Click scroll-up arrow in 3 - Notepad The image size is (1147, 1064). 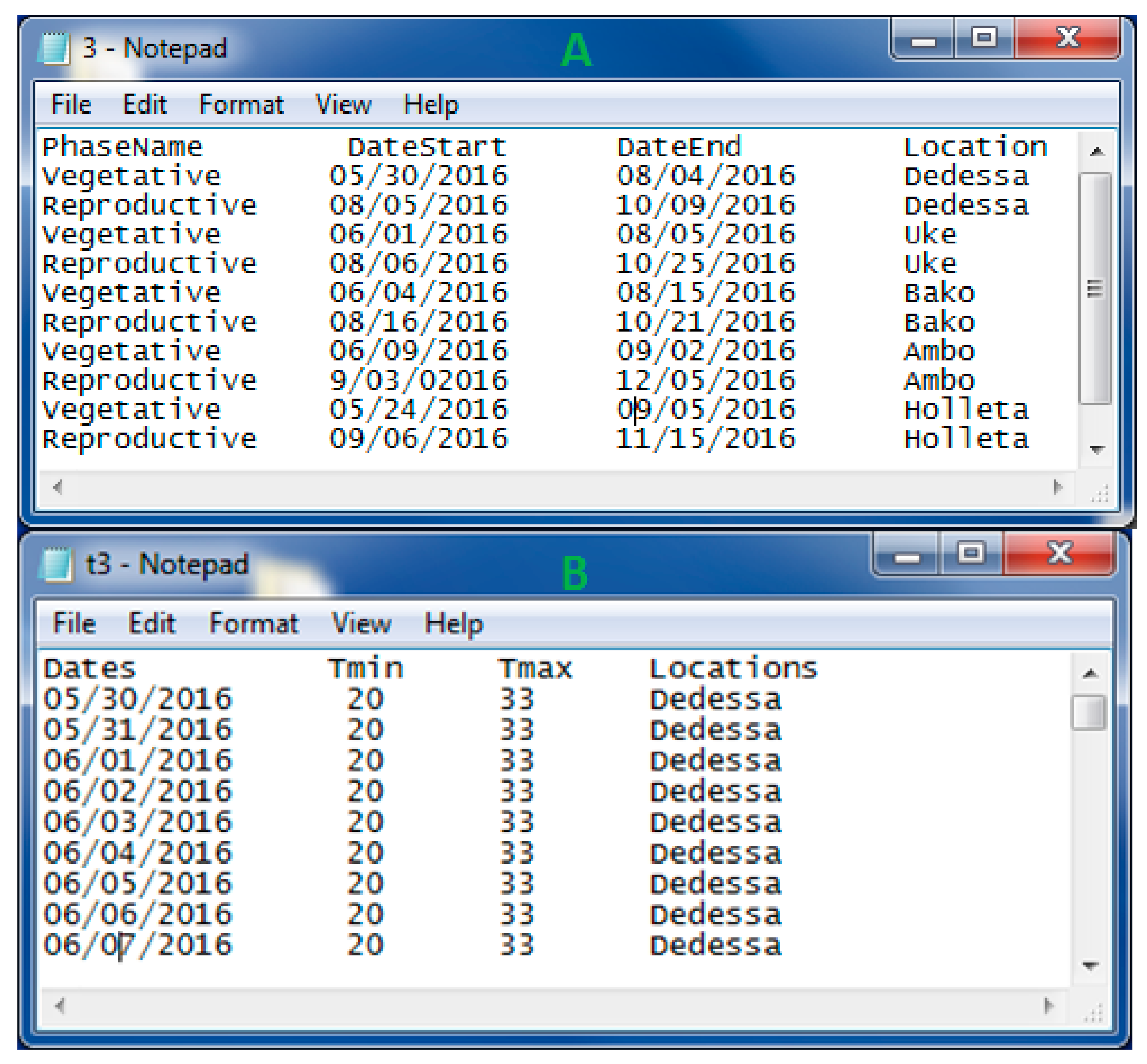point(1097,152)
